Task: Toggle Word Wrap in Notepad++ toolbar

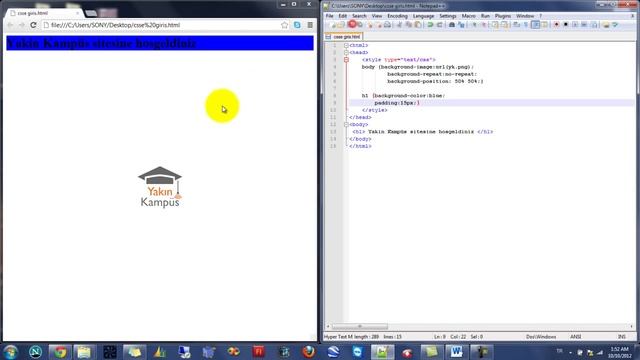Action: 517,25
